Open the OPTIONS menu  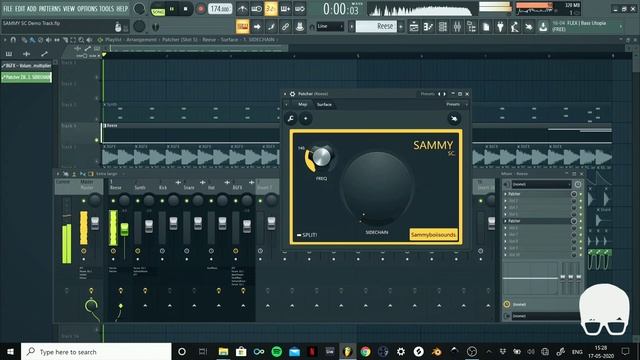click(87, 9)
